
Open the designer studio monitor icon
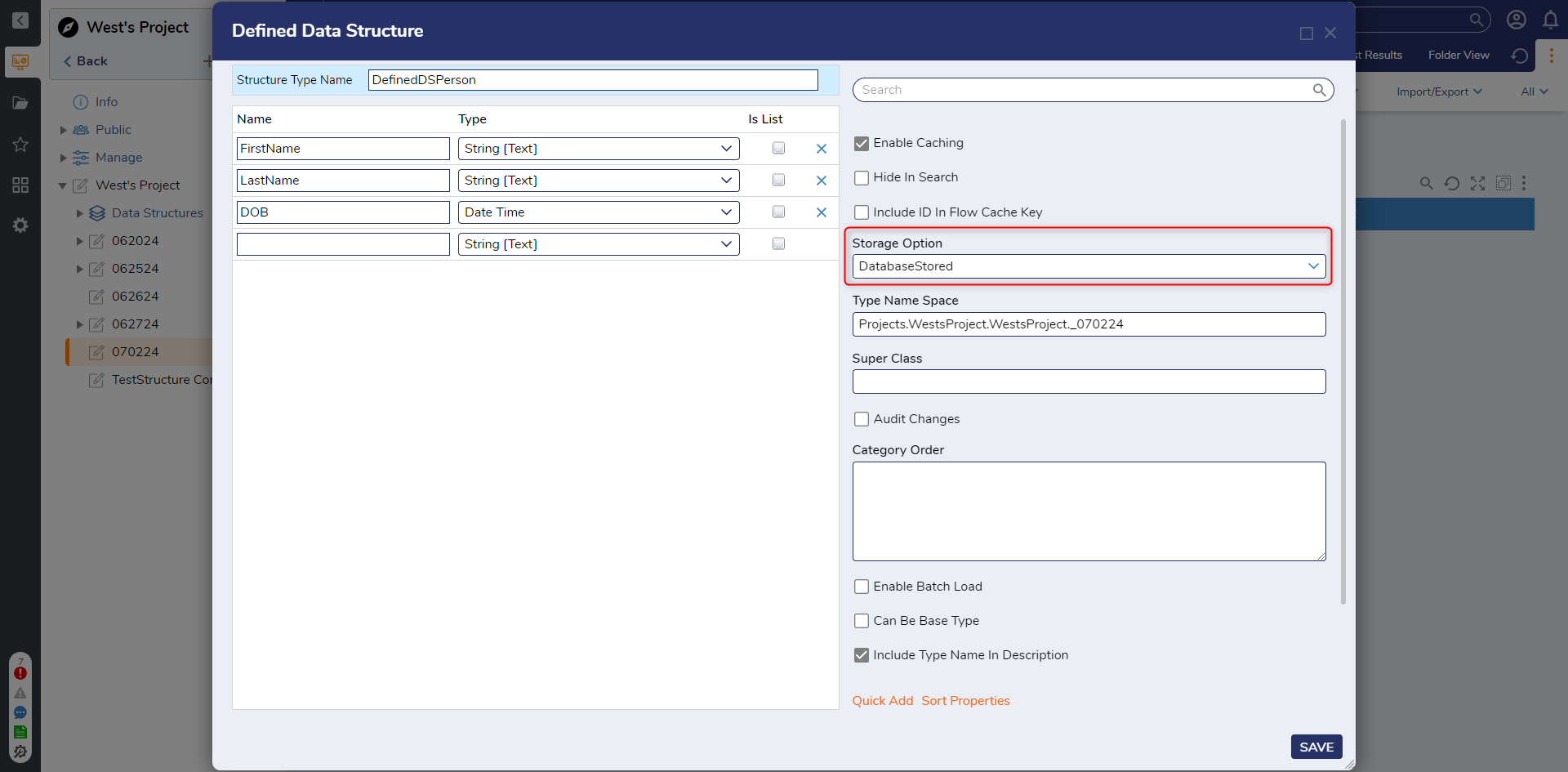[20, 61]
